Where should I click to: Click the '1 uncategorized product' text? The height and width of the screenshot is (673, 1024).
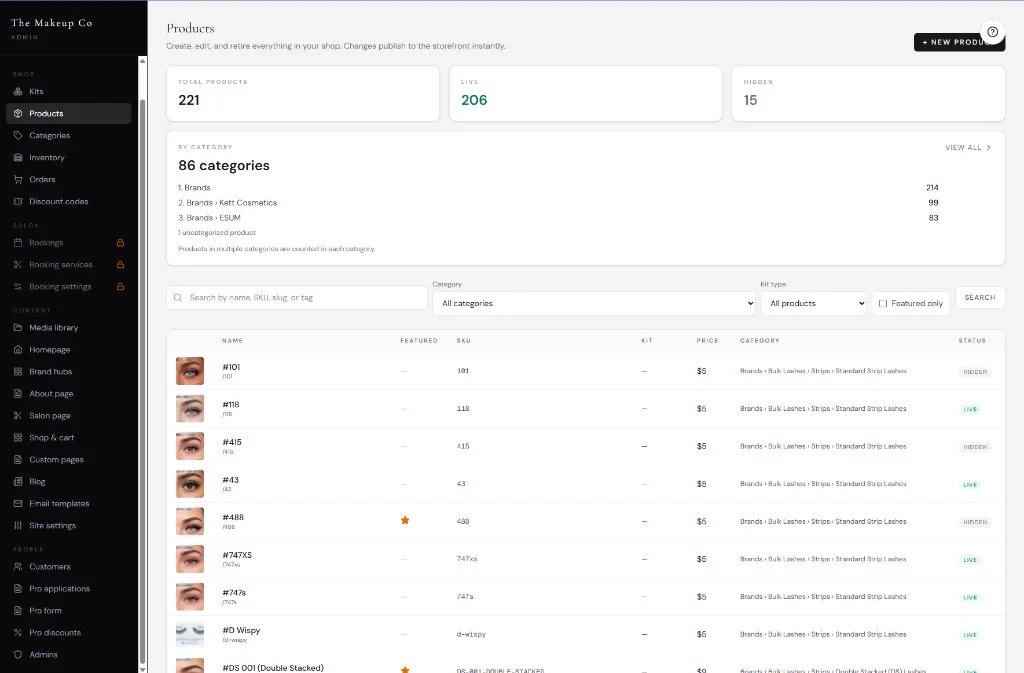[x=217, y=233]
